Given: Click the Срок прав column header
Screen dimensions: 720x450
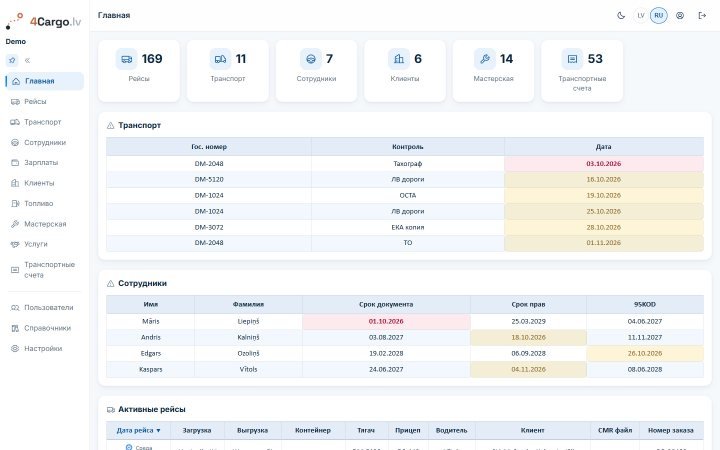Looking at the screenshot, I should [528, 304].
